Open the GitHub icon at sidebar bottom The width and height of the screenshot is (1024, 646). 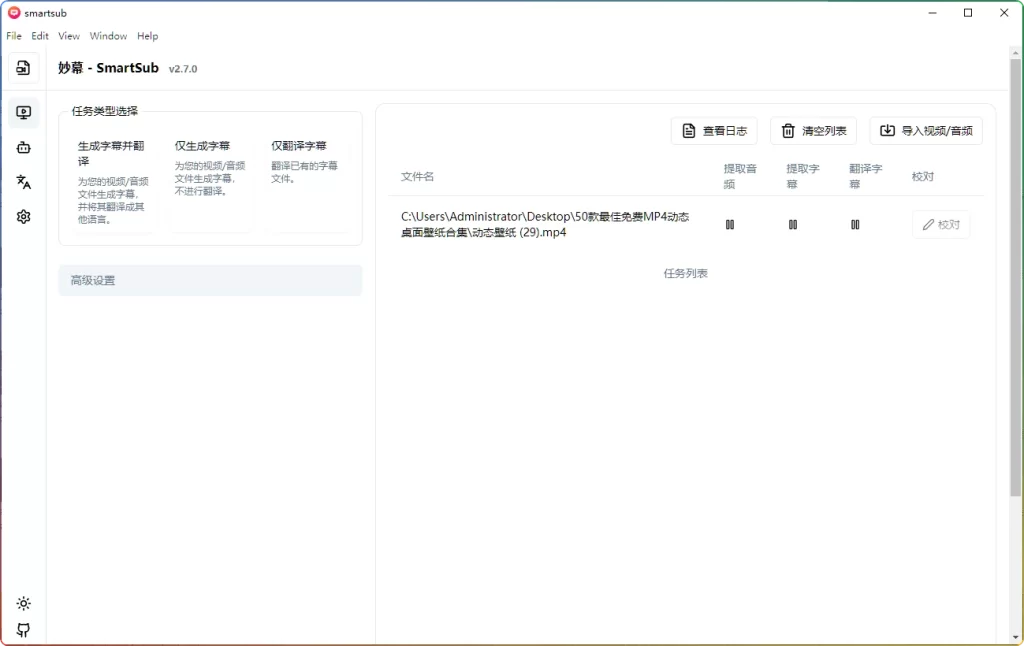coord(24,630)
